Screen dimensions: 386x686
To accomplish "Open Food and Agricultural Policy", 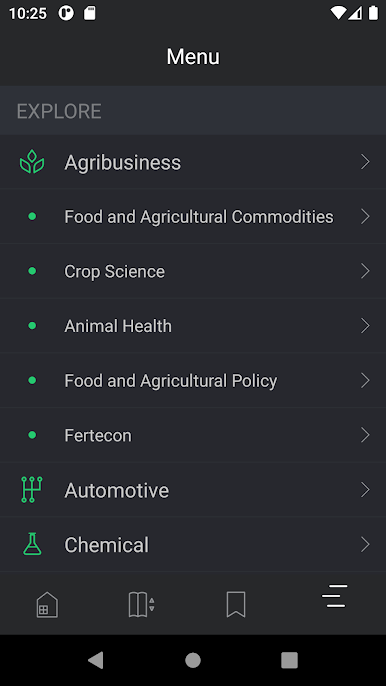I will pyautogui.click(x=193, y=381).
